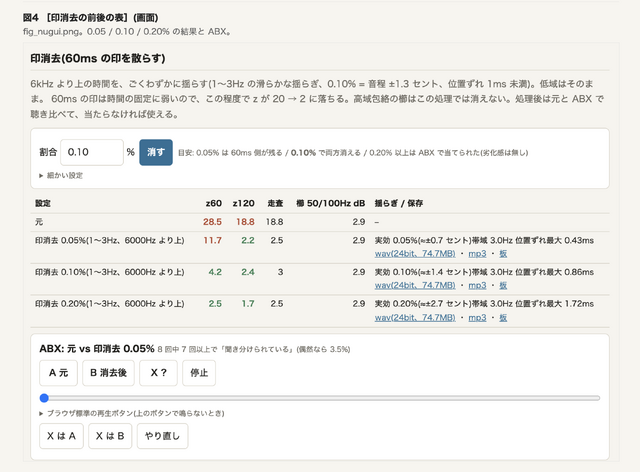Viewport: 640px width, 472px height.
Task: Reset the test with やり直し
Action: point(162,436)
